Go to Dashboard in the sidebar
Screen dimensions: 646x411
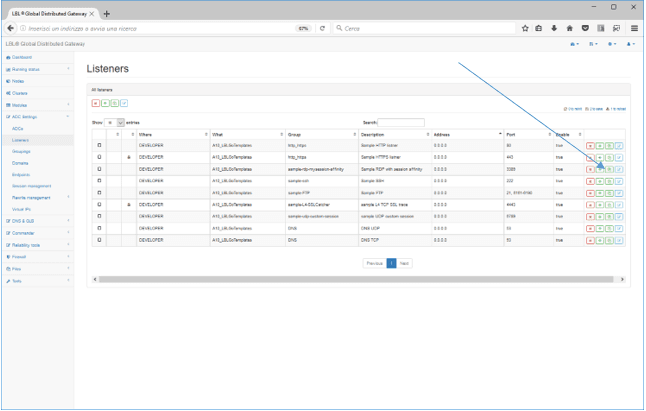tap(22, 58)
